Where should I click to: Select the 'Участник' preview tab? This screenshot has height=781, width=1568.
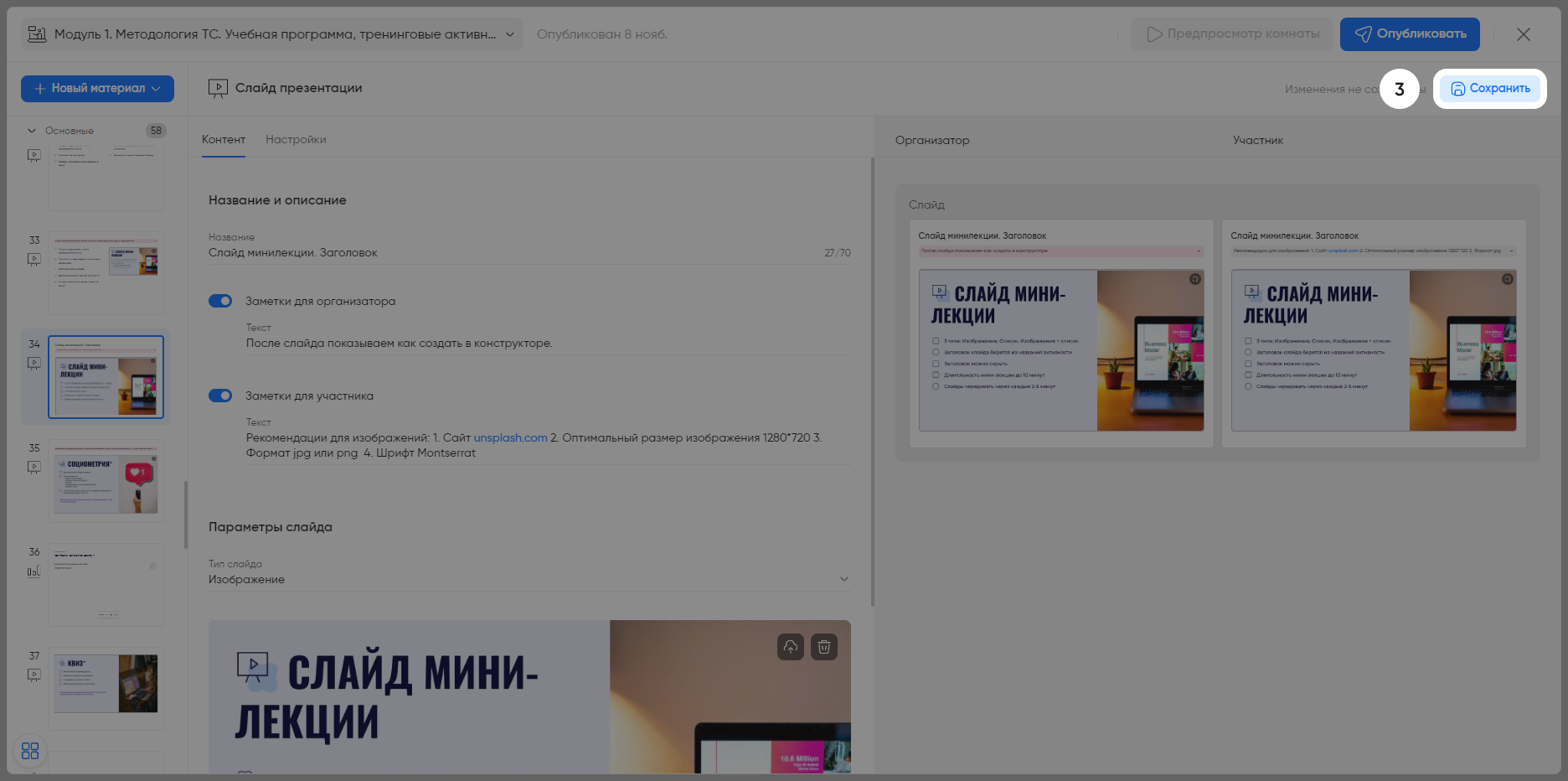pyautogui.click(x=1258, y=141)
